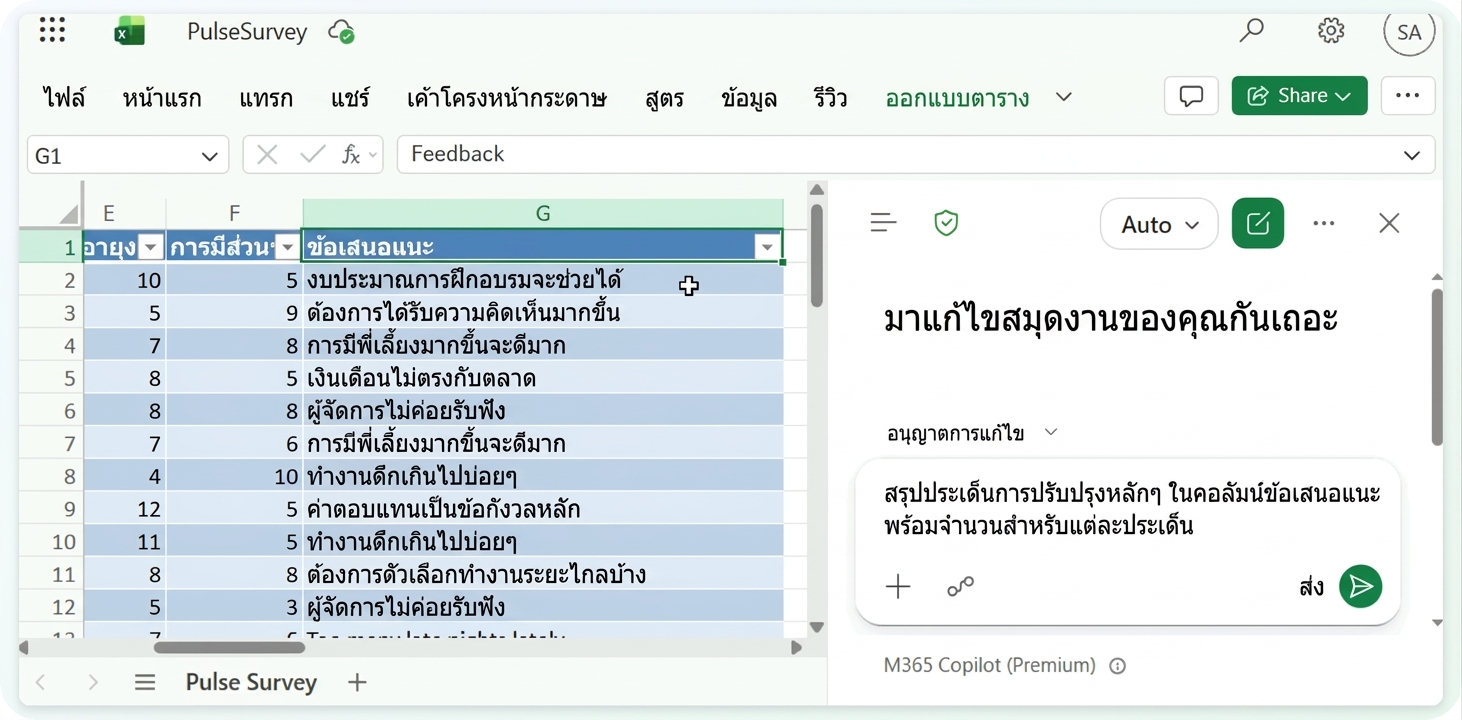Close the Copilot pane

tap(1389, 223)
